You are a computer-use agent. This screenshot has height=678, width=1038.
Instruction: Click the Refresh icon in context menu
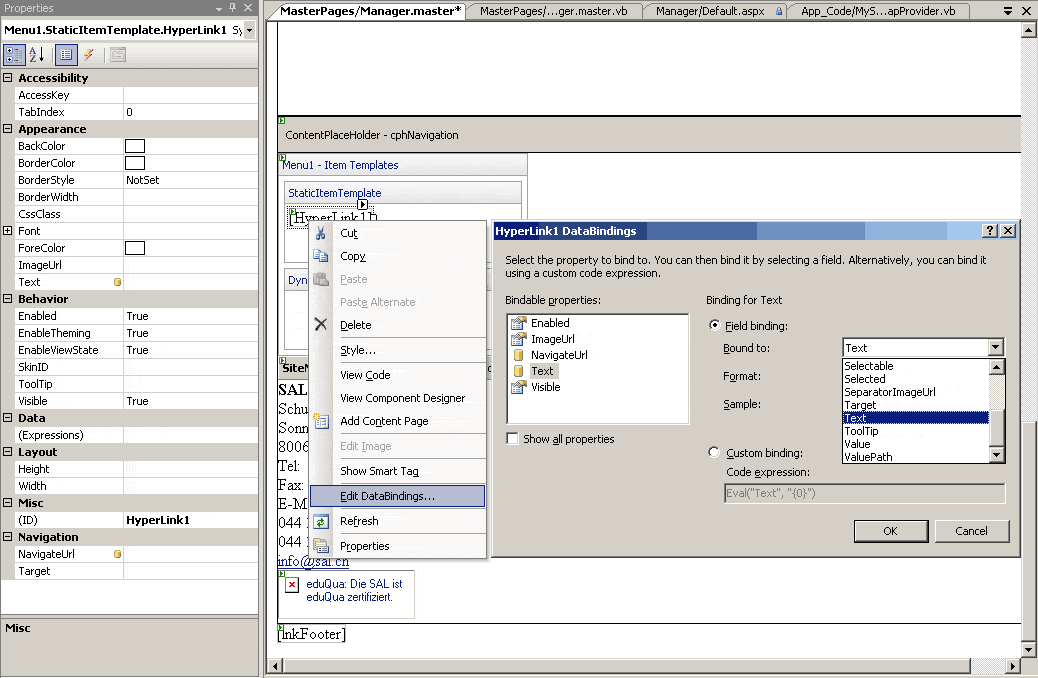tap(320, 522)
